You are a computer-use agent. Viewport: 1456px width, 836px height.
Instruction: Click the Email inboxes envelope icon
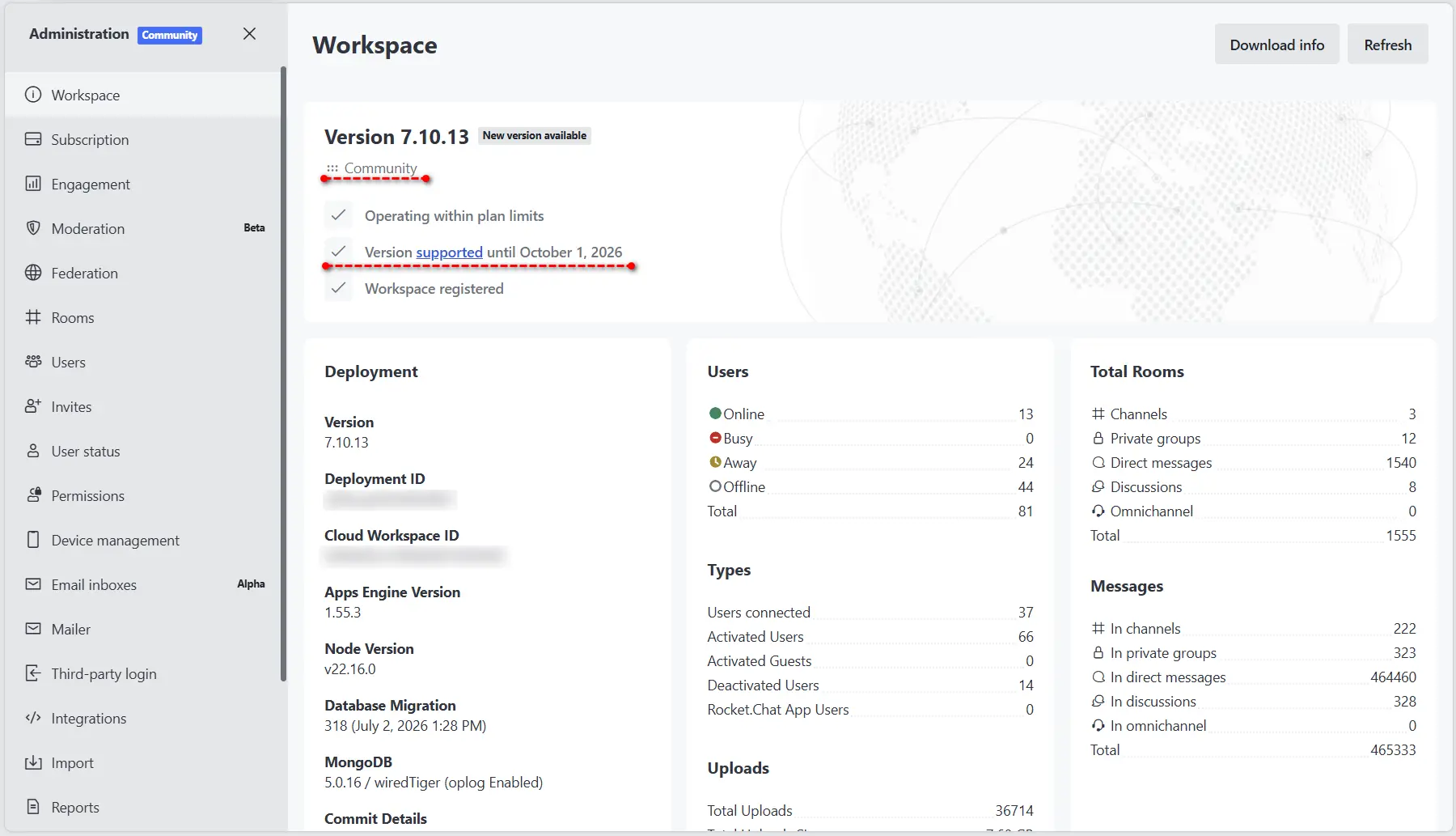tap(33, 584)
